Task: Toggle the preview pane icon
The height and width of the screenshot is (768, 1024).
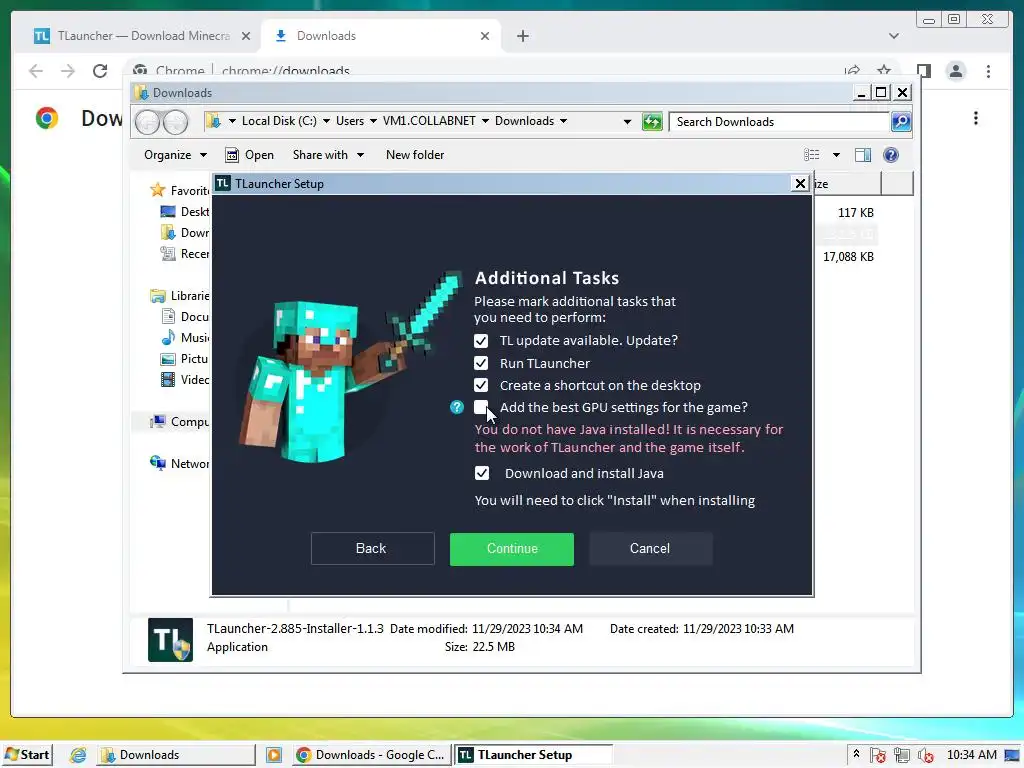Action: coord(863,155)
